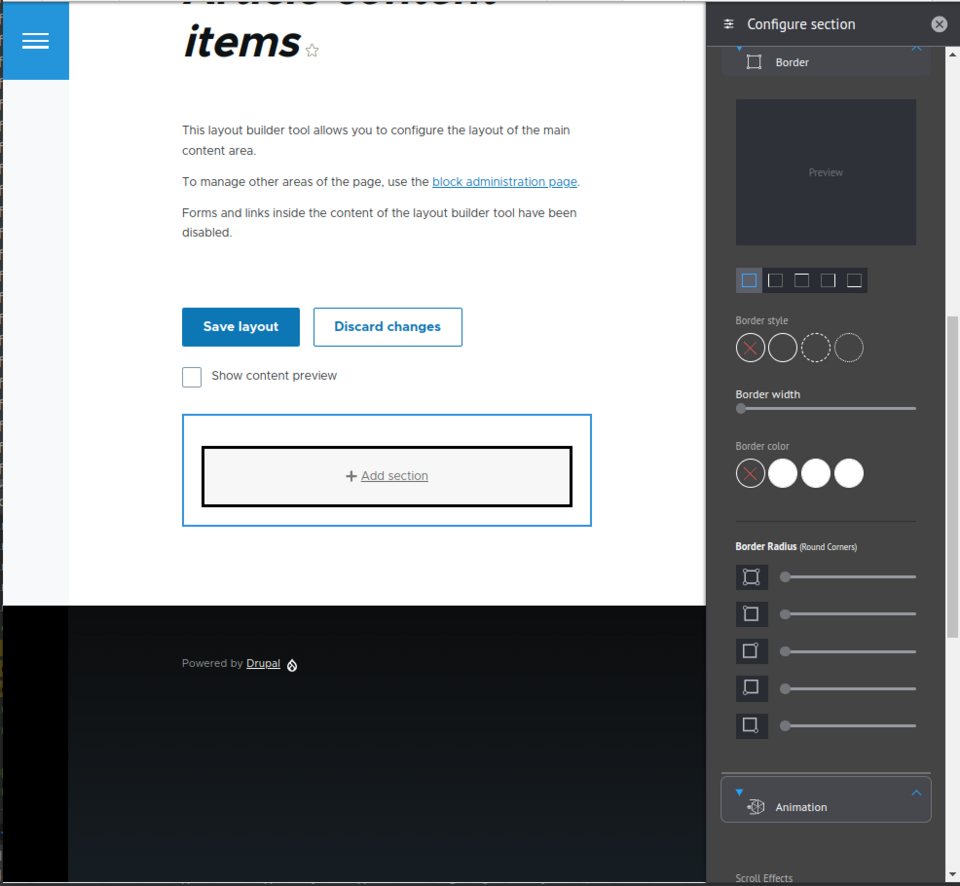Select bottom-side border option
Viewport: 960px width, 886px height.
pos(854,280)
